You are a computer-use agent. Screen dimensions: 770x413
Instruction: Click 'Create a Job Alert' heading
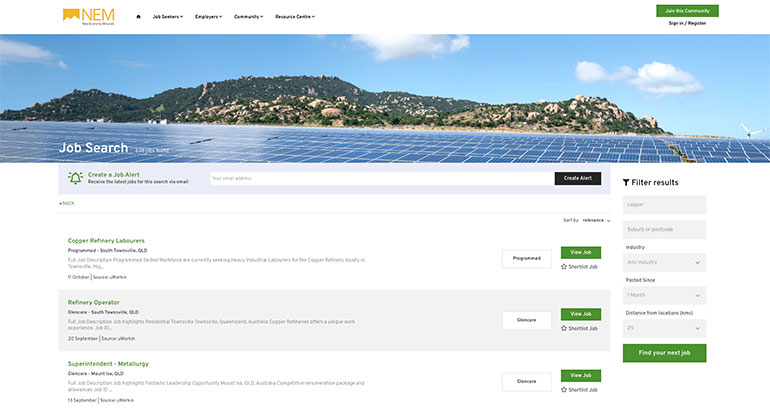[x=113, y=174]
